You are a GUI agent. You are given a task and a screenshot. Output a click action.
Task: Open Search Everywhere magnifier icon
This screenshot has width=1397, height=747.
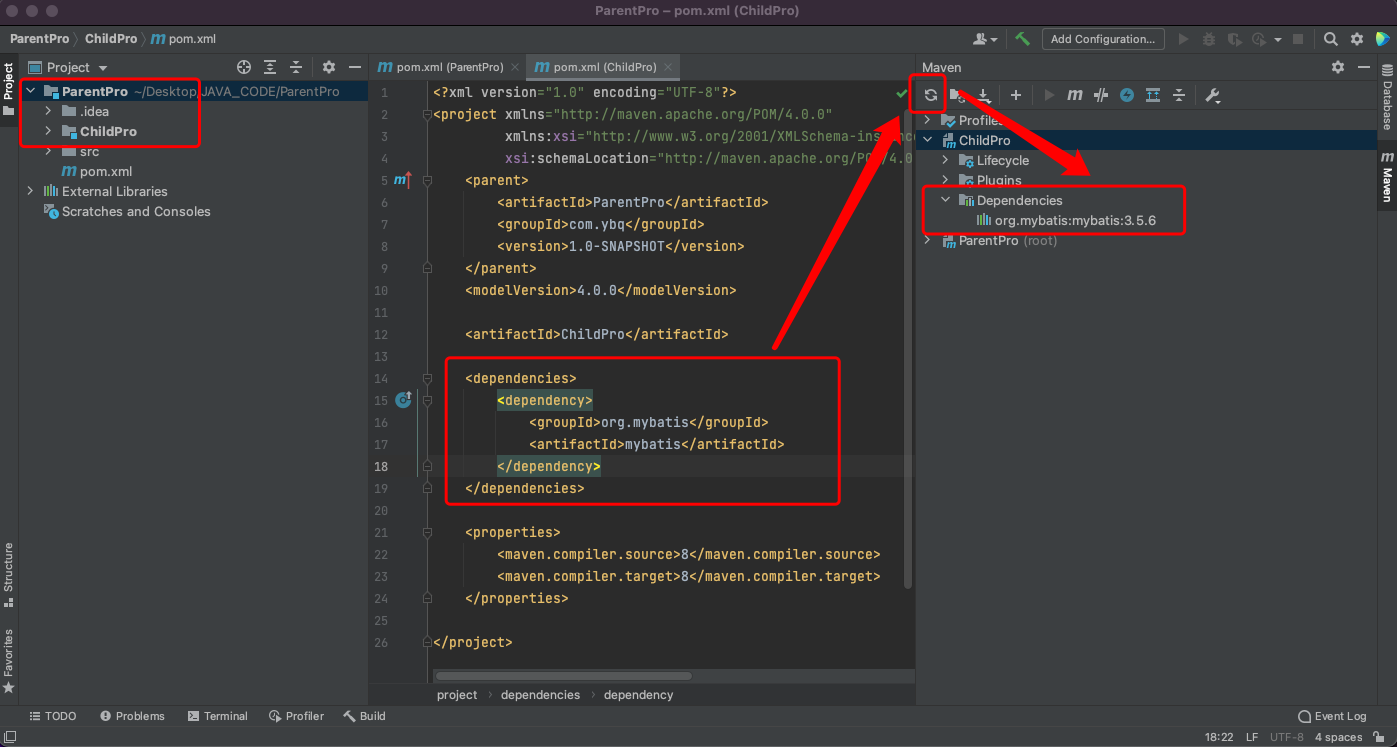tap(1331, 39)
